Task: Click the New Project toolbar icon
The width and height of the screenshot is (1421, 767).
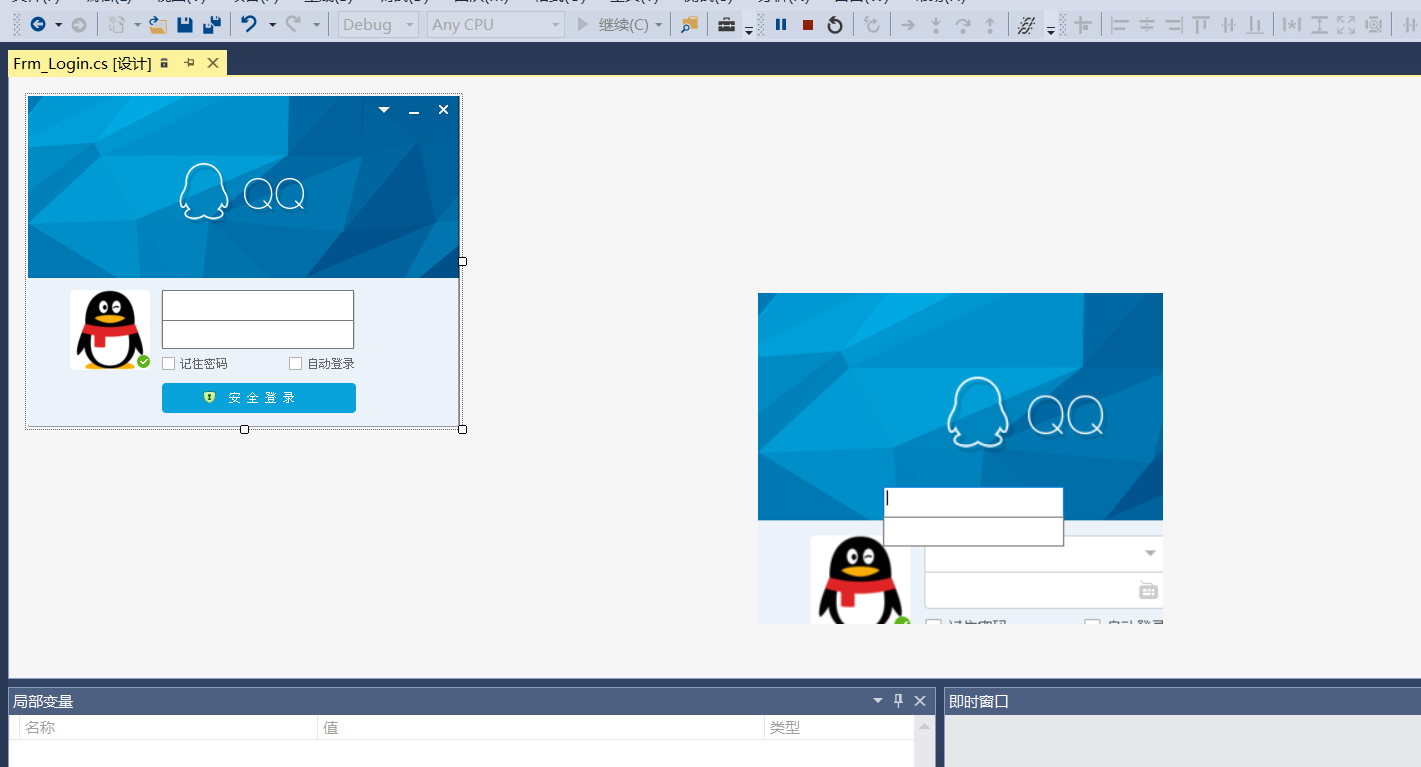Action: [117, 25]
